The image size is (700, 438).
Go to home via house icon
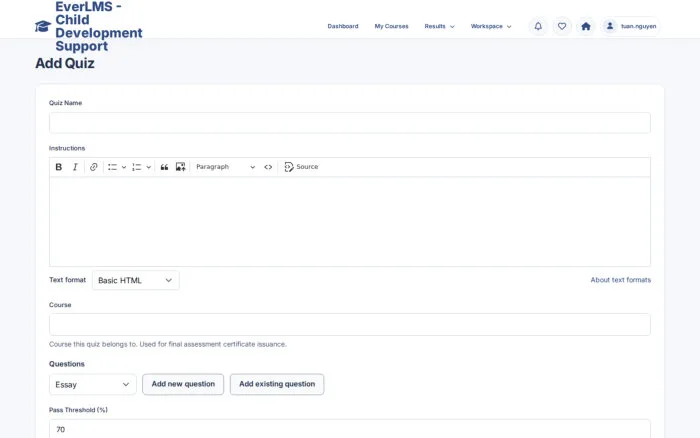(586, 26)
